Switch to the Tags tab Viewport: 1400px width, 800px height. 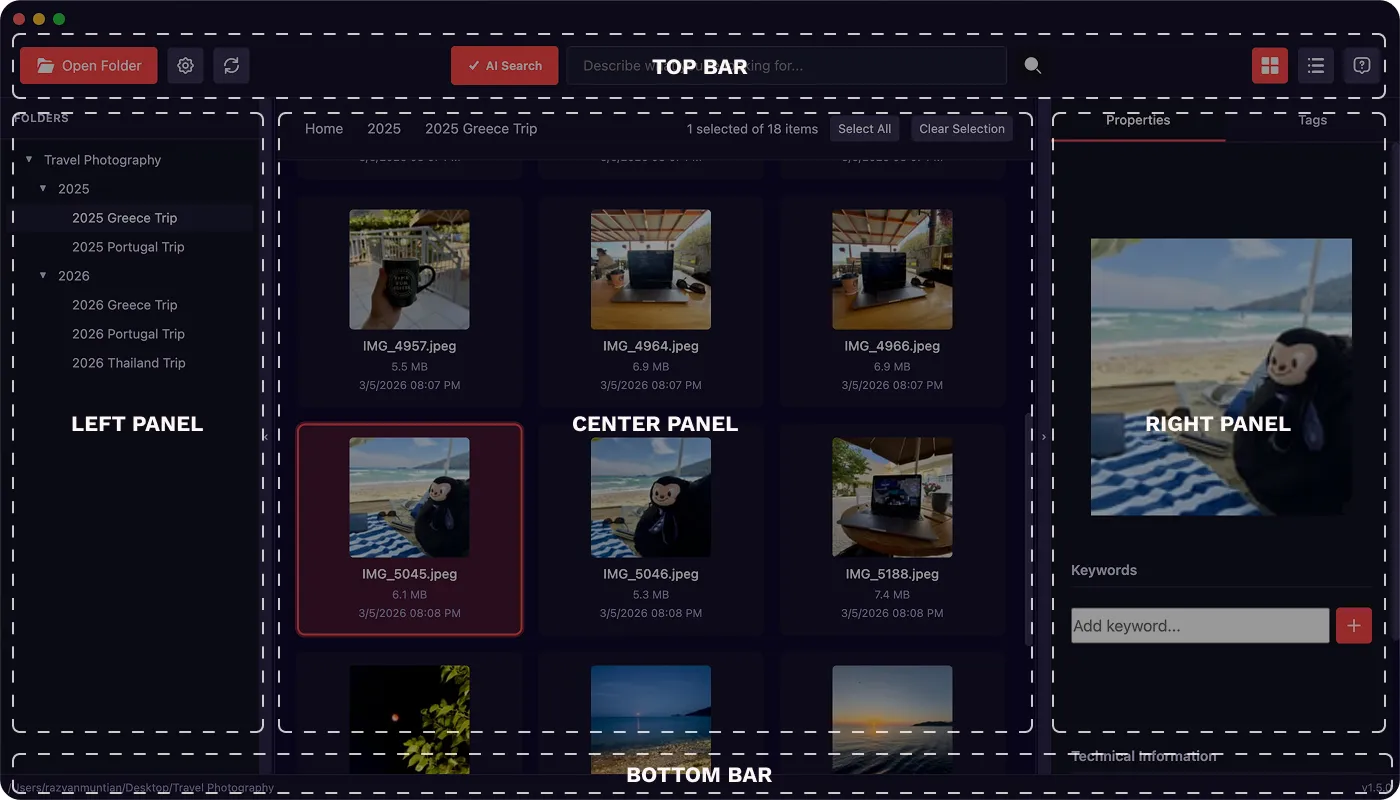pyautogui.click(x=1312, y=120)
